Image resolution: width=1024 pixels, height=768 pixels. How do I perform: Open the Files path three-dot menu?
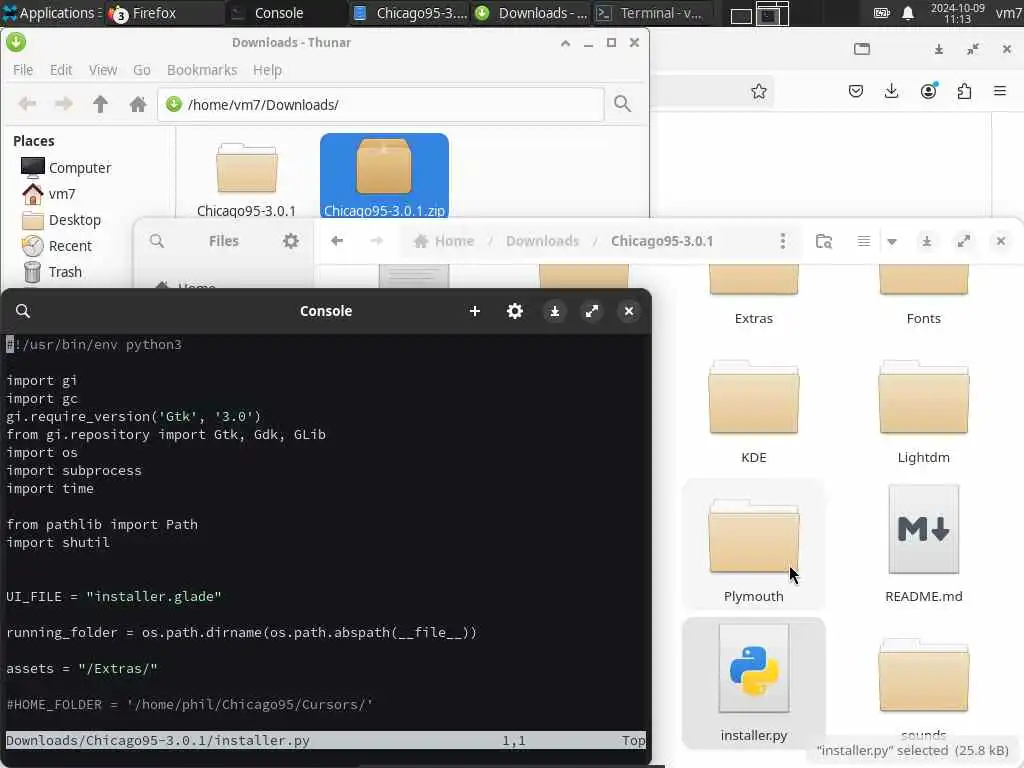(x=782, y=241)
